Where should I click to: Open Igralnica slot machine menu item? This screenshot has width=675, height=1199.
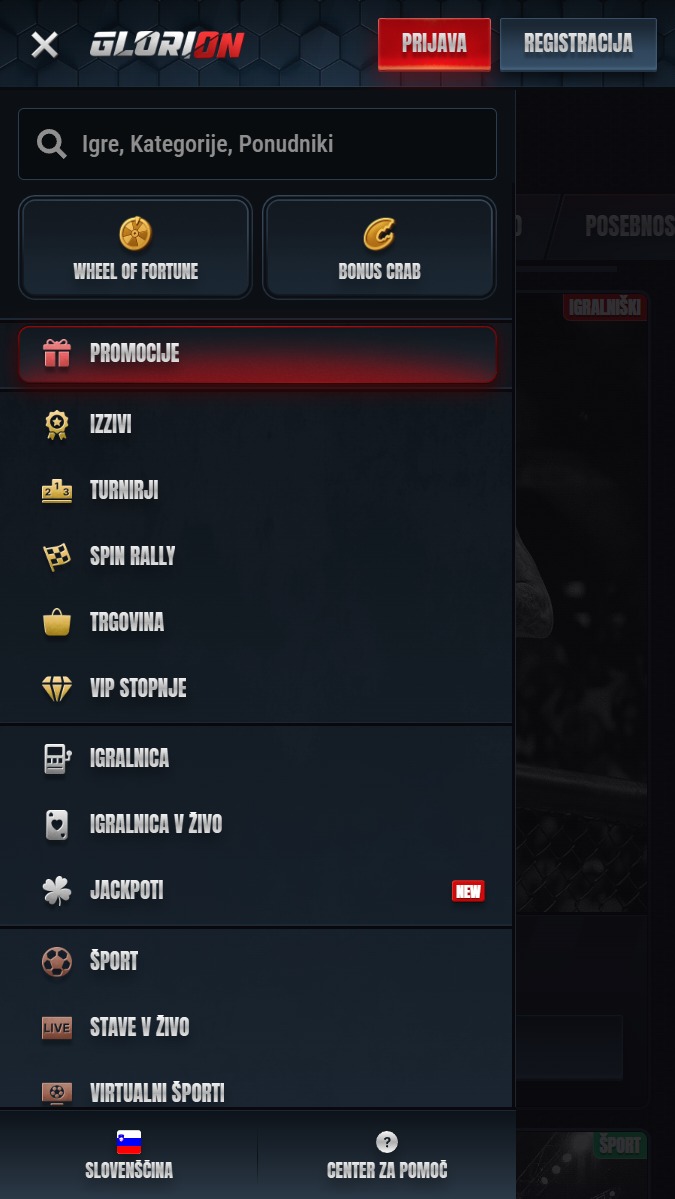tap(256, 759)
